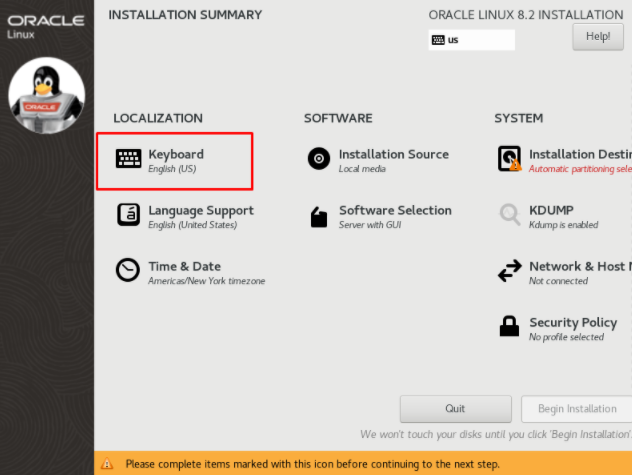632x475 pixels.
Task: Open the Installation Source label
Action: (394, 154)
